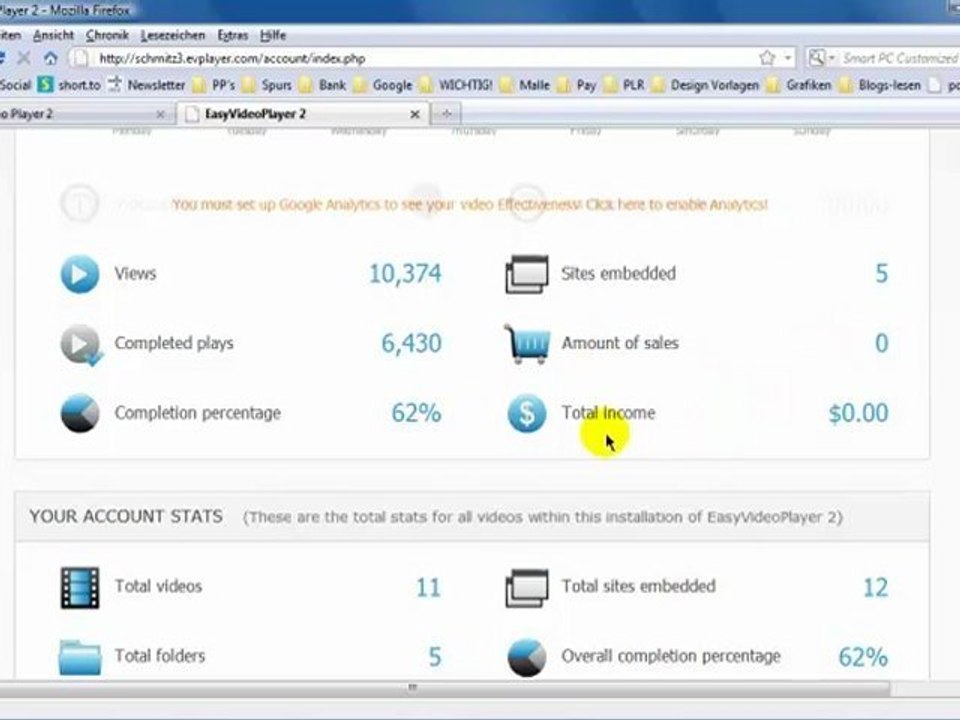Open the Newsletter bookmark
The width and height of the screenshot is (960, 720).
147,85
